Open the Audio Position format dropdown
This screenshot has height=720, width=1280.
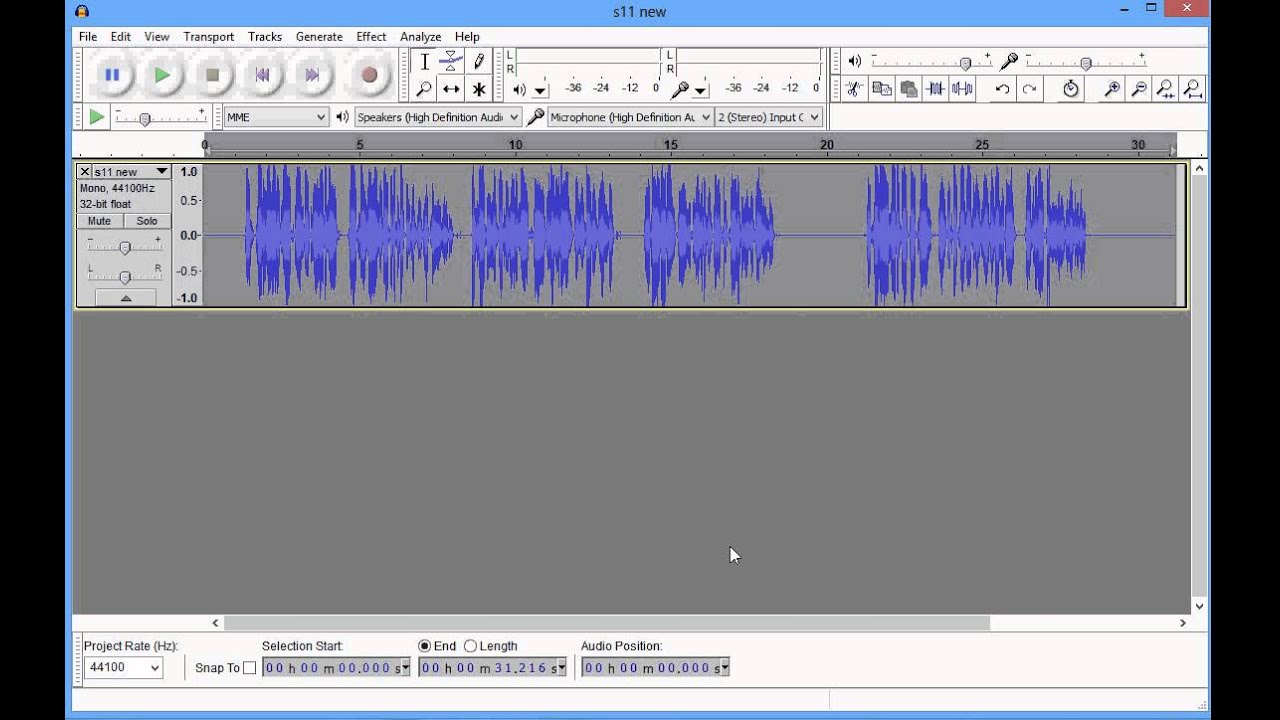coord(724,668)
